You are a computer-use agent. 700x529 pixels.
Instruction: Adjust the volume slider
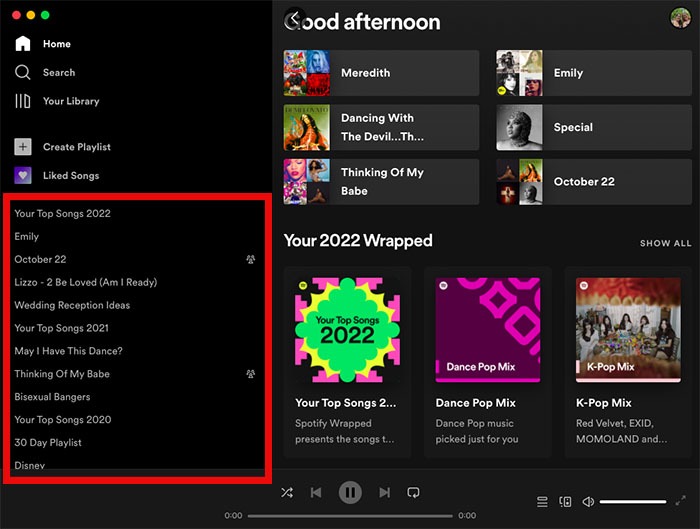point(633,502)
